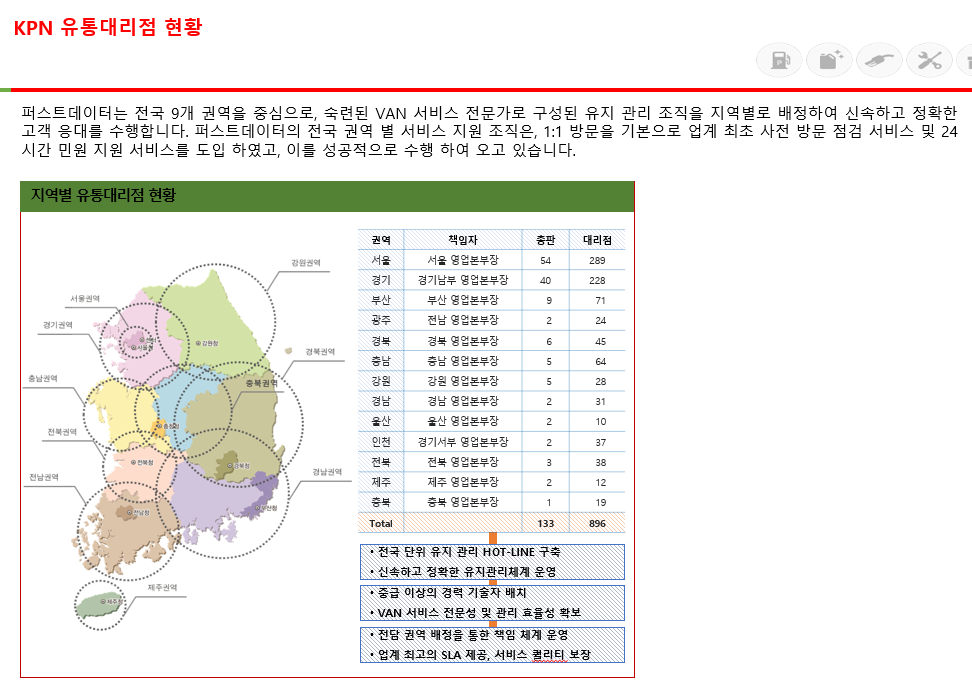
Task: Click the '인천' cell in 권역 column
Action: [x=381, y=442]
